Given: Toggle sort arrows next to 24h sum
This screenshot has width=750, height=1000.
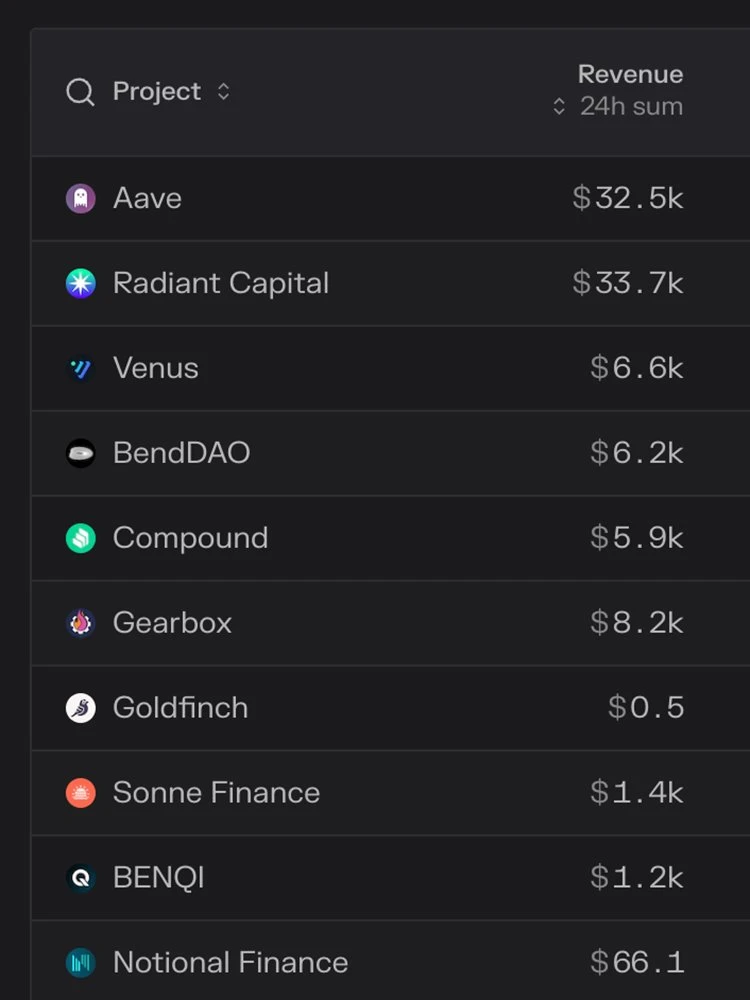Looking at the screenshot, I should tap(559, 106).
